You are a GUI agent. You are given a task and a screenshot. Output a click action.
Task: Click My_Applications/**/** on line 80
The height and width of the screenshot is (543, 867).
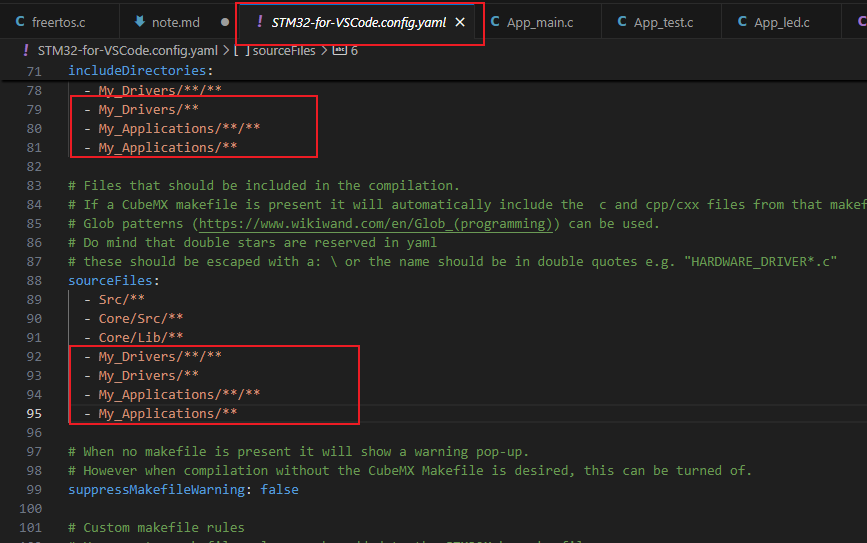tap(179, 128)
